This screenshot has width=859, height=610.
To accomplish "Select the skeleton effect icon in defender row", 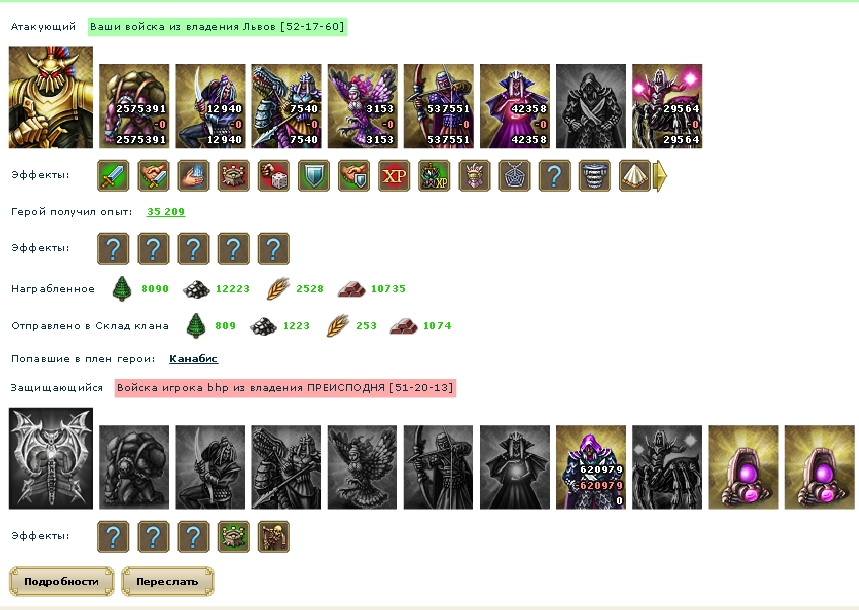I will click(273, 537).
